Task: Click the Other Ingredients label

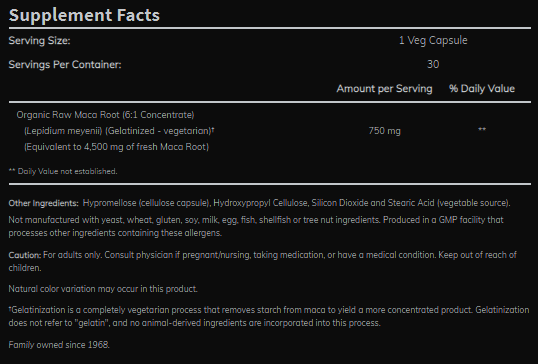Action: [44, 203]
